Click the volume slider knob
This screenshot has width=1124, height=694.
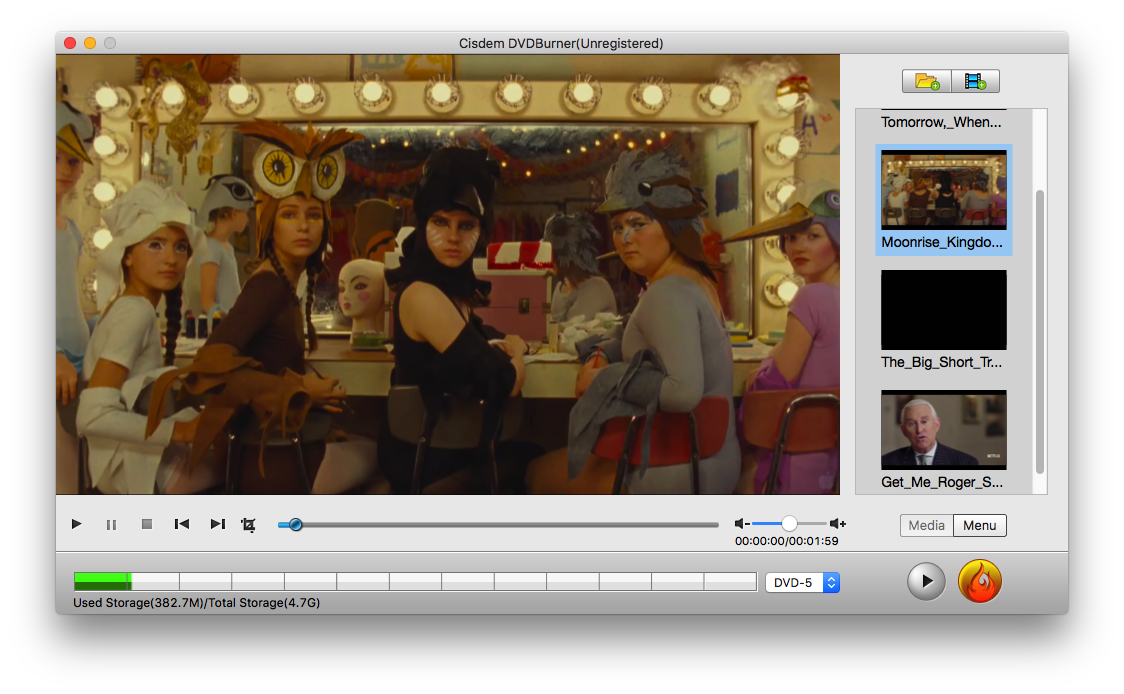(790, 524)
